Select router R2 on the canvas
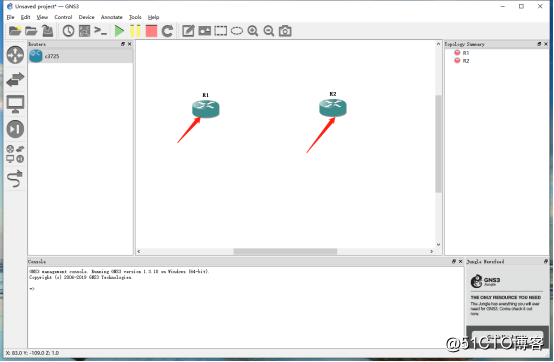The height and width of the screenshot is (362, 554). point(333,107)
